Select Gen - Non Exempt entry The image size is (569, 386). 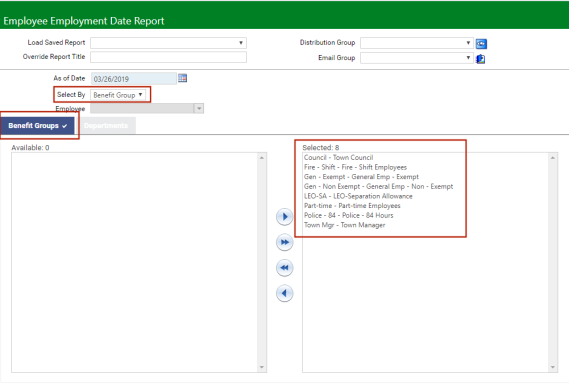(378, 186)
